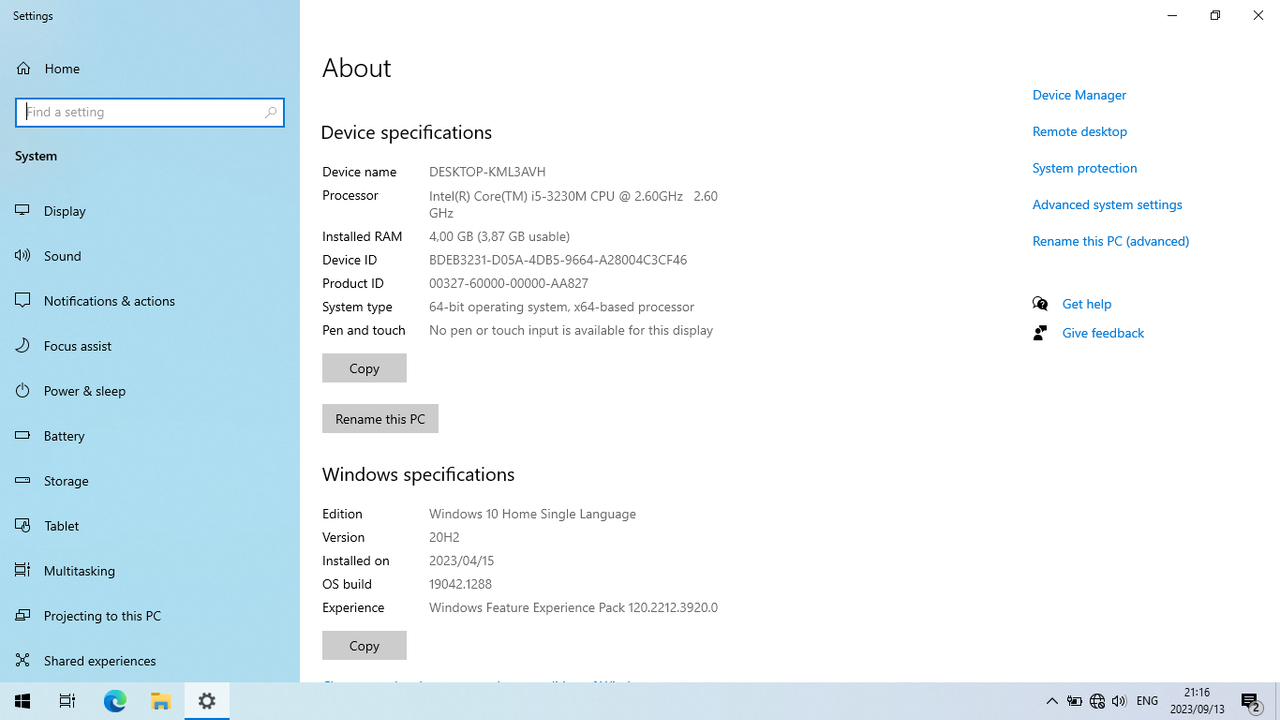
Task: Open Device Manager link
Action: pyautogui.click(x=1079, y=94)
